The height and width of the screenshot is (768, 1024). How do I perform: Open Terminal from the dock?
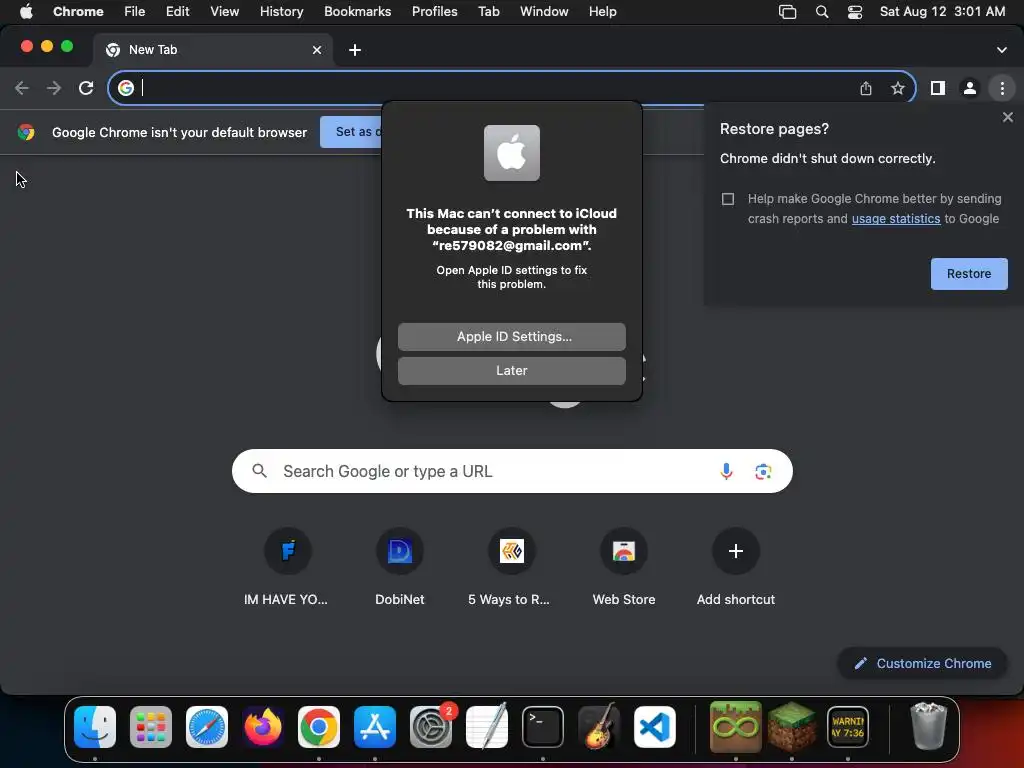[x=543, y=727]
